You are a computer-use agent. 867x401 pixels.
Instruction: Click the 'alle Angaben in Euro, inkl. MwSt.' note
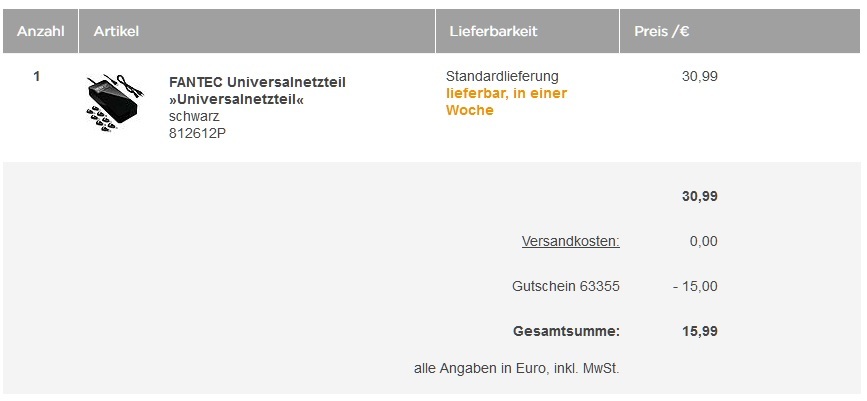(516, 369)
